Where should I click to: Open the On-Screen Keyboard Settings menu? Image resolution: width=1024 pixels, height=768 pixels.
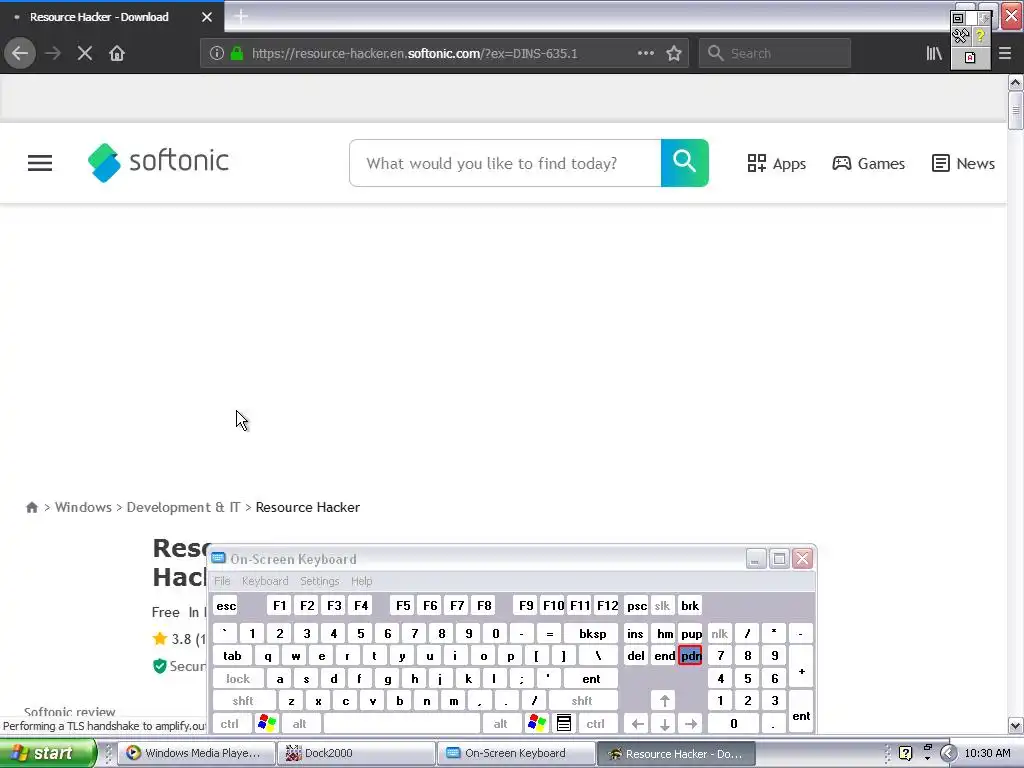pos(319,581)
